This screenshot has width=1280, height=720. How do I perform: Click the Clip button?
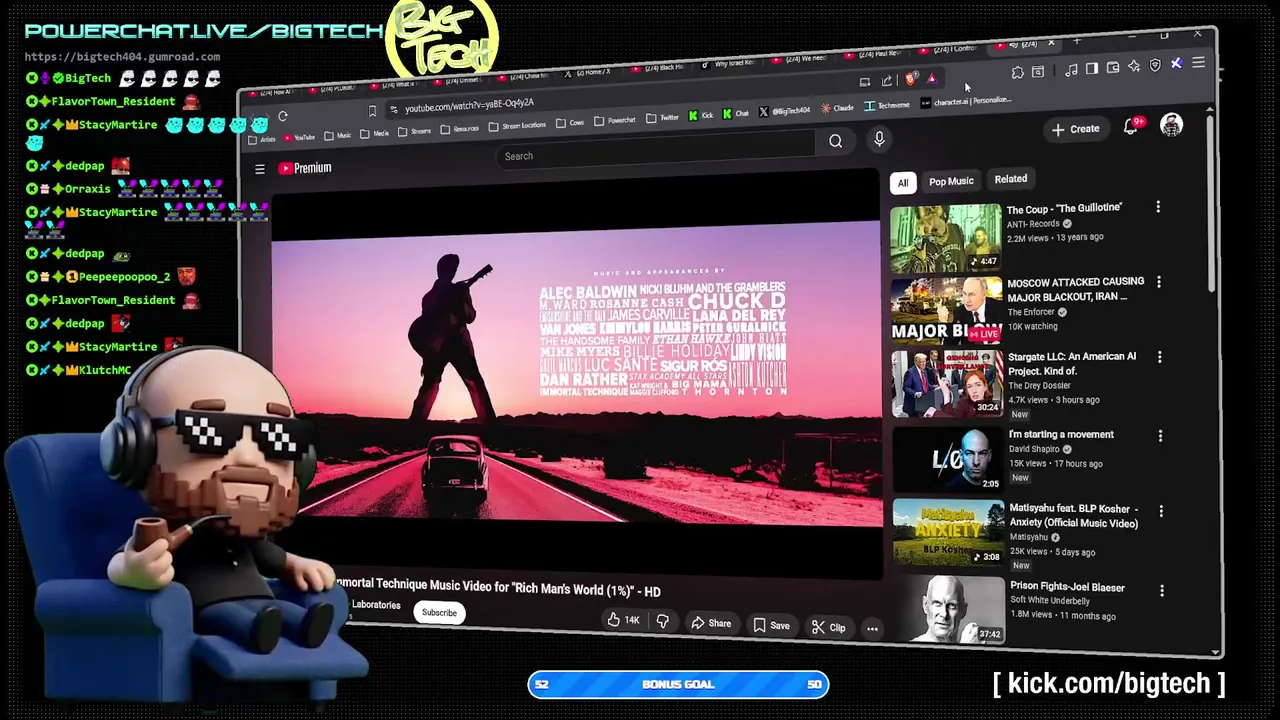(x=829, y=628)
